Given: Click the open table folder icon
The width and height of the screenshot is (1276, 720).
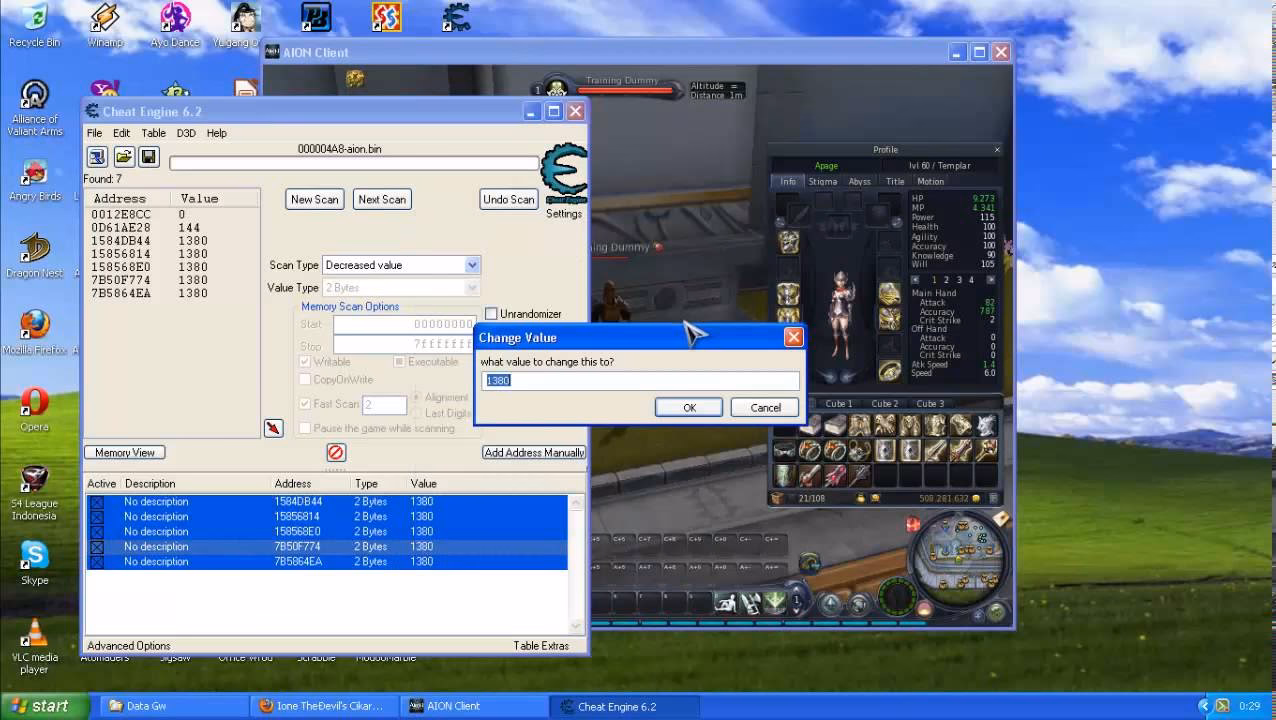Looking at the screenshot, I should click(123, 157).
